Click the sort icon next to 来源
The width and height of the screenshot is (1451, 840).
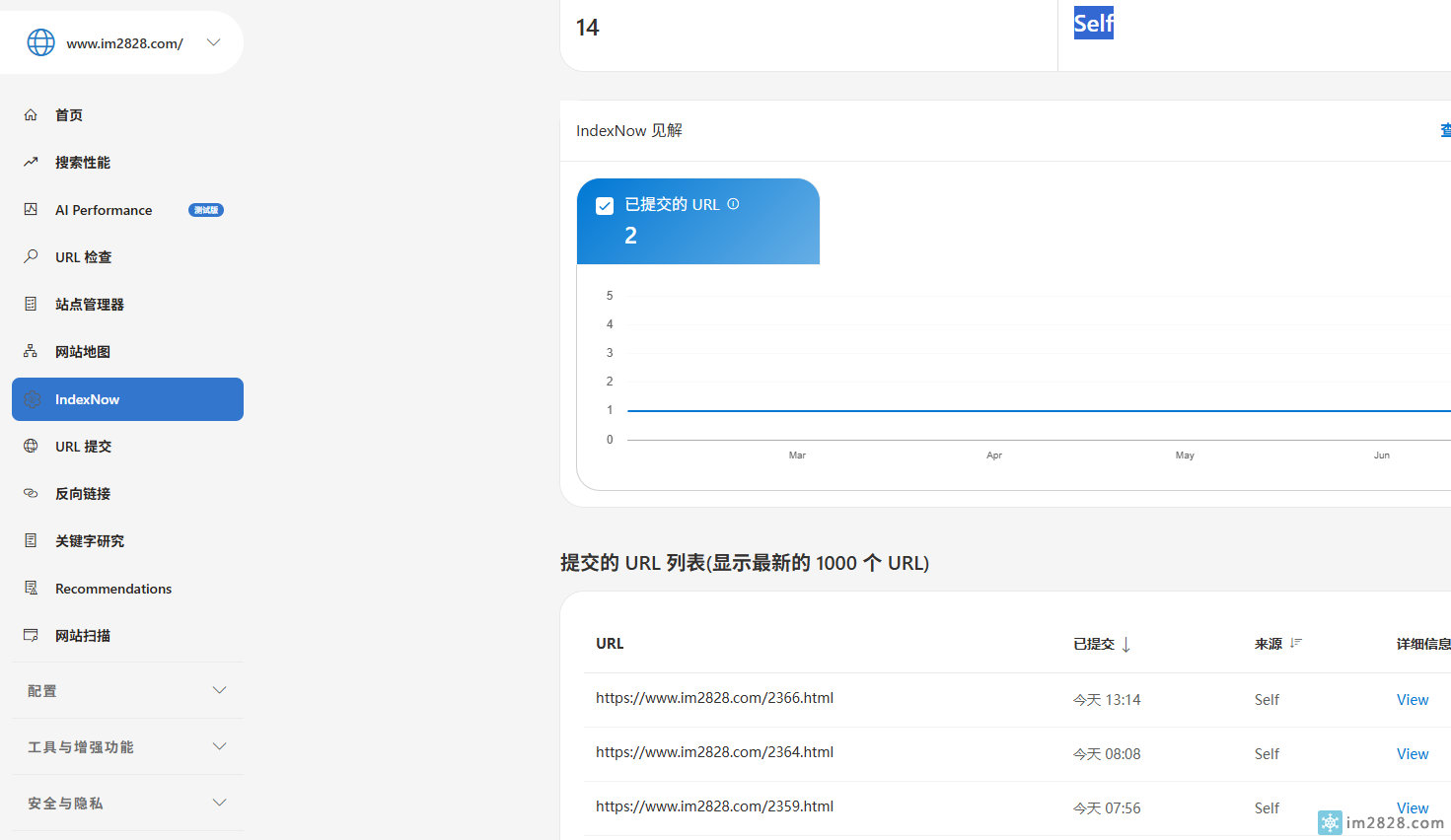(x=1296, y=643)
